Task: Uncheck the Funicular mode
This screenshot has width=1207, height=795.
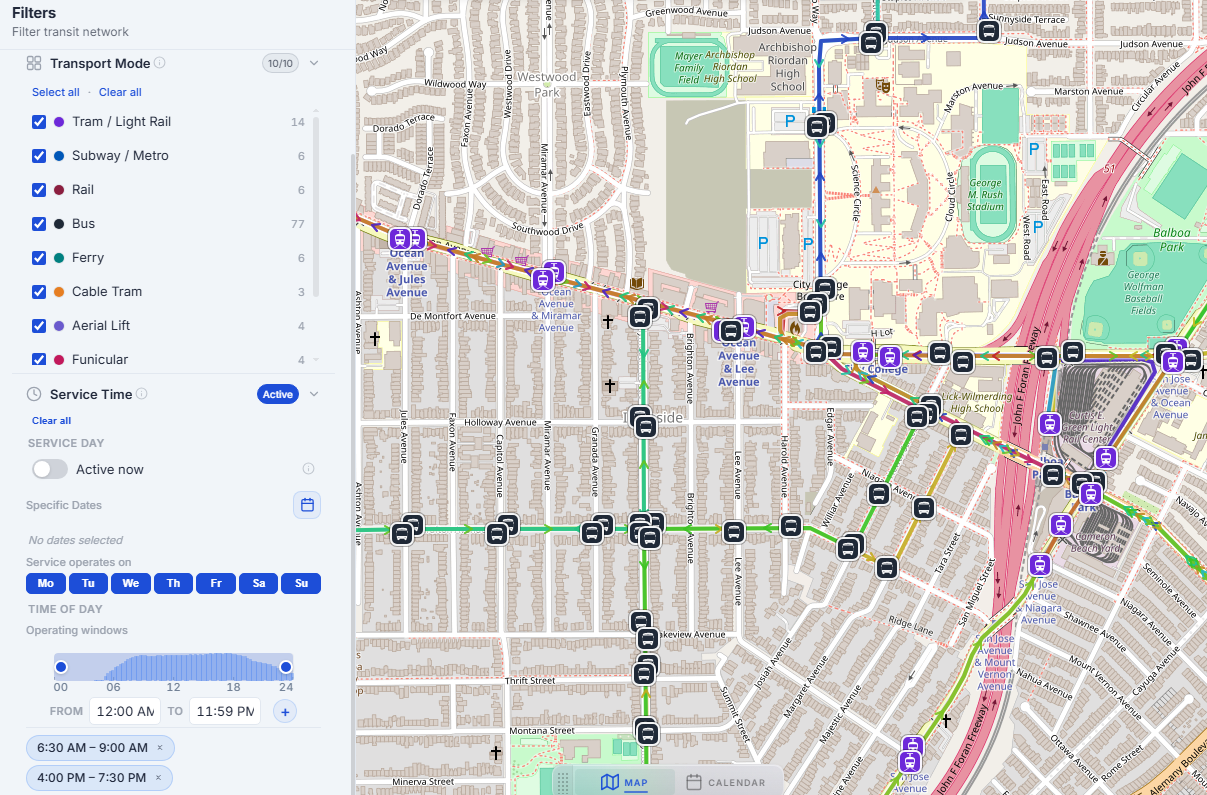Action: click(39, 360)
